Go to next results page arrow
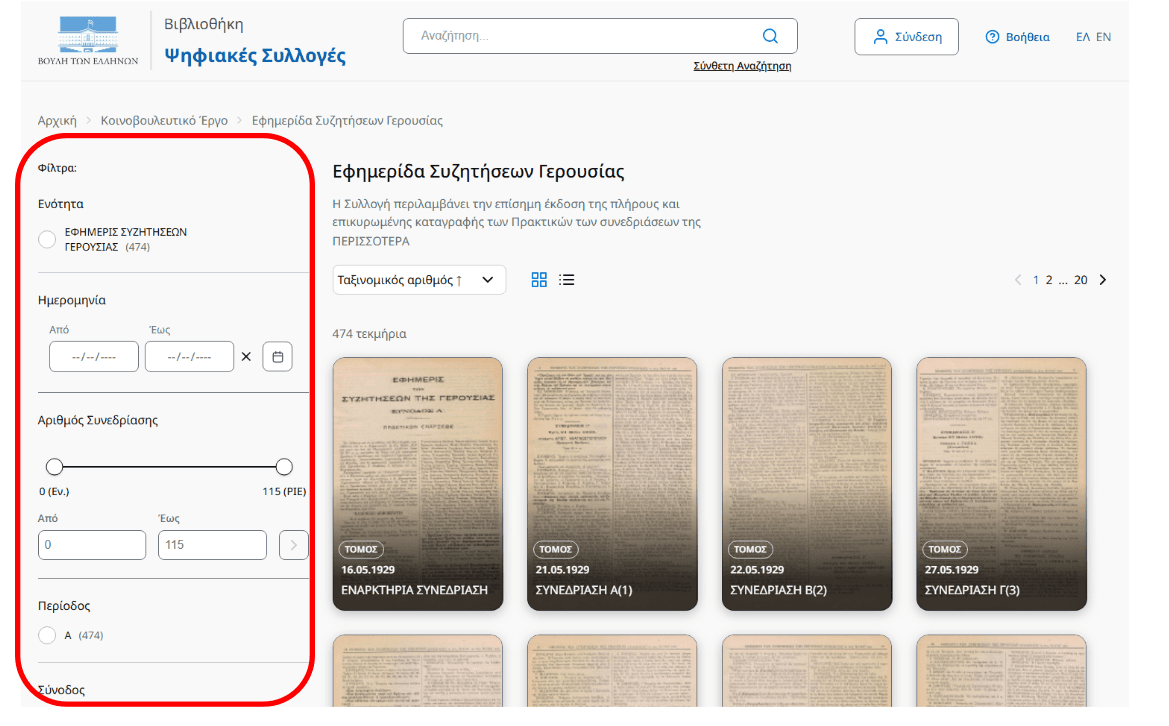Image resolution: width=1169 pixels, height=726 pixels. click(1103, 280)
